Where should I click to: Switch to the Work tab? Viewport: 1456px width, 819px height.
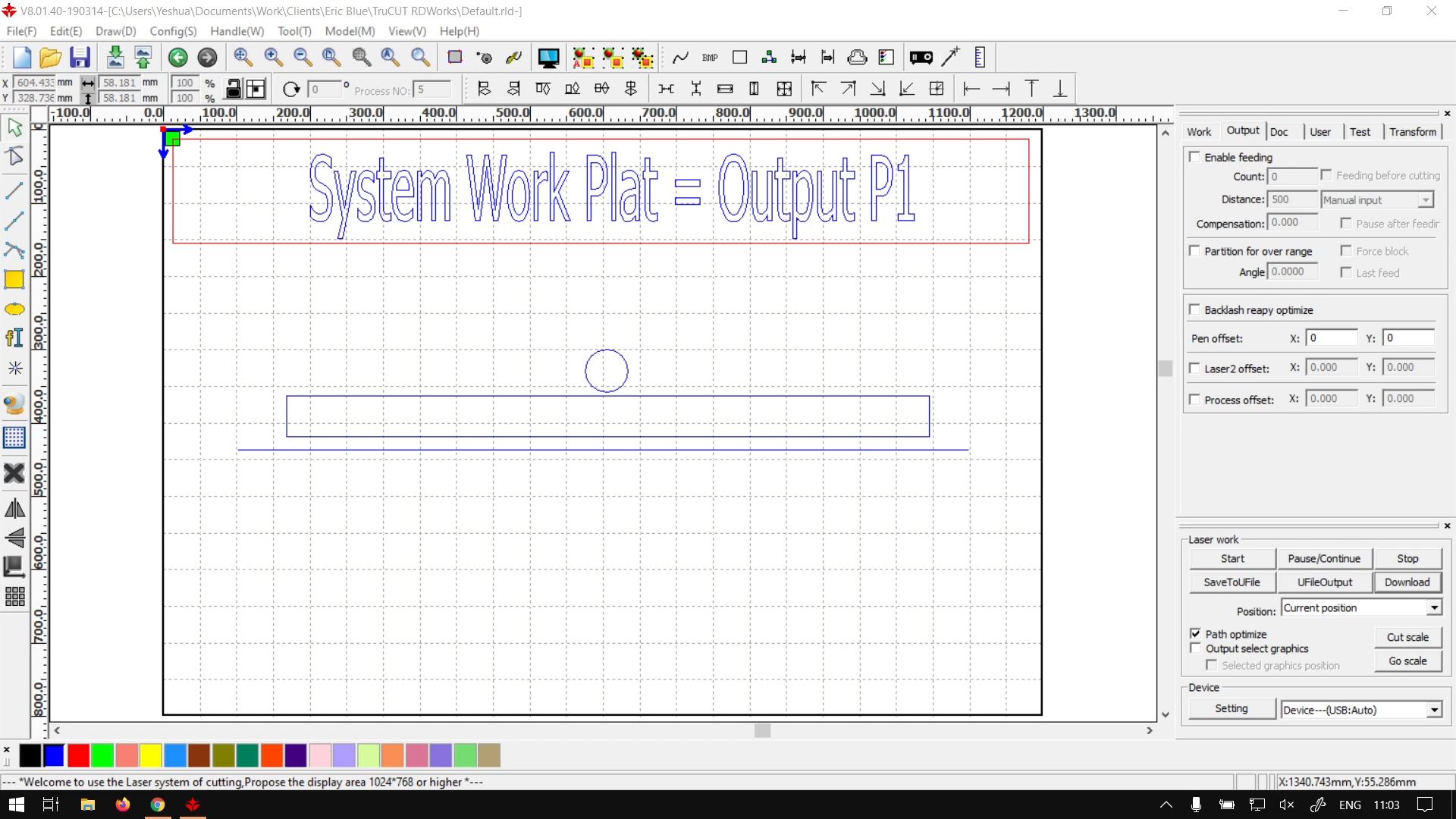click(1199, 132)
